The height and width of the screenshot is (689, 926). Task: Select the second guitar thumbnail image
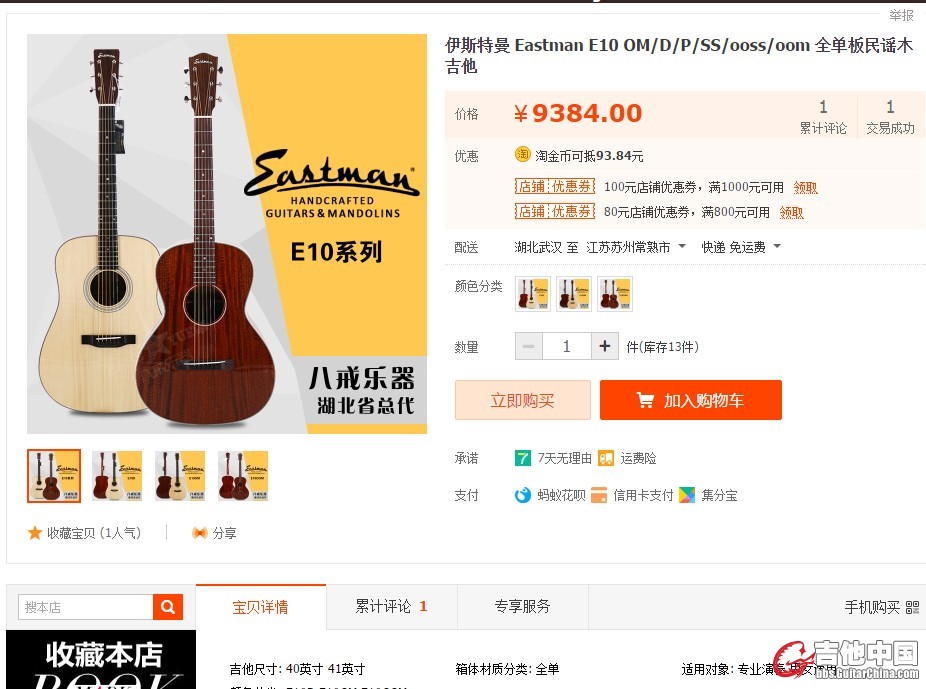point(117,476)
